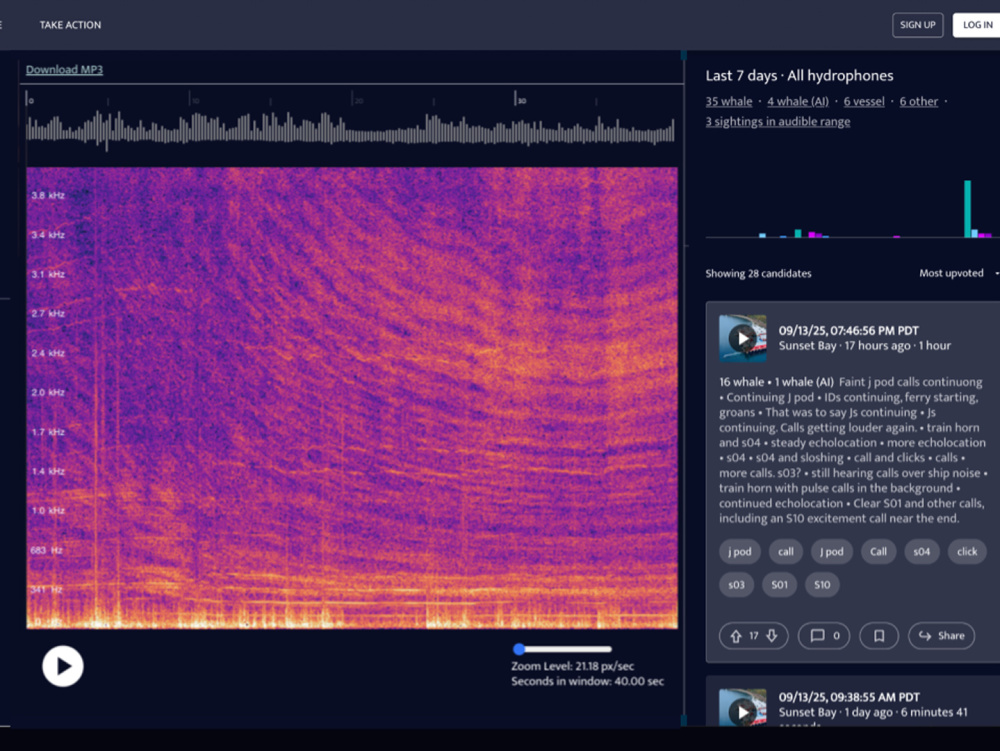Upvote the 07:46:56 PM candidate with the up arrow
This screenshot has width=1000, height=751.
(x=736, y=636)
